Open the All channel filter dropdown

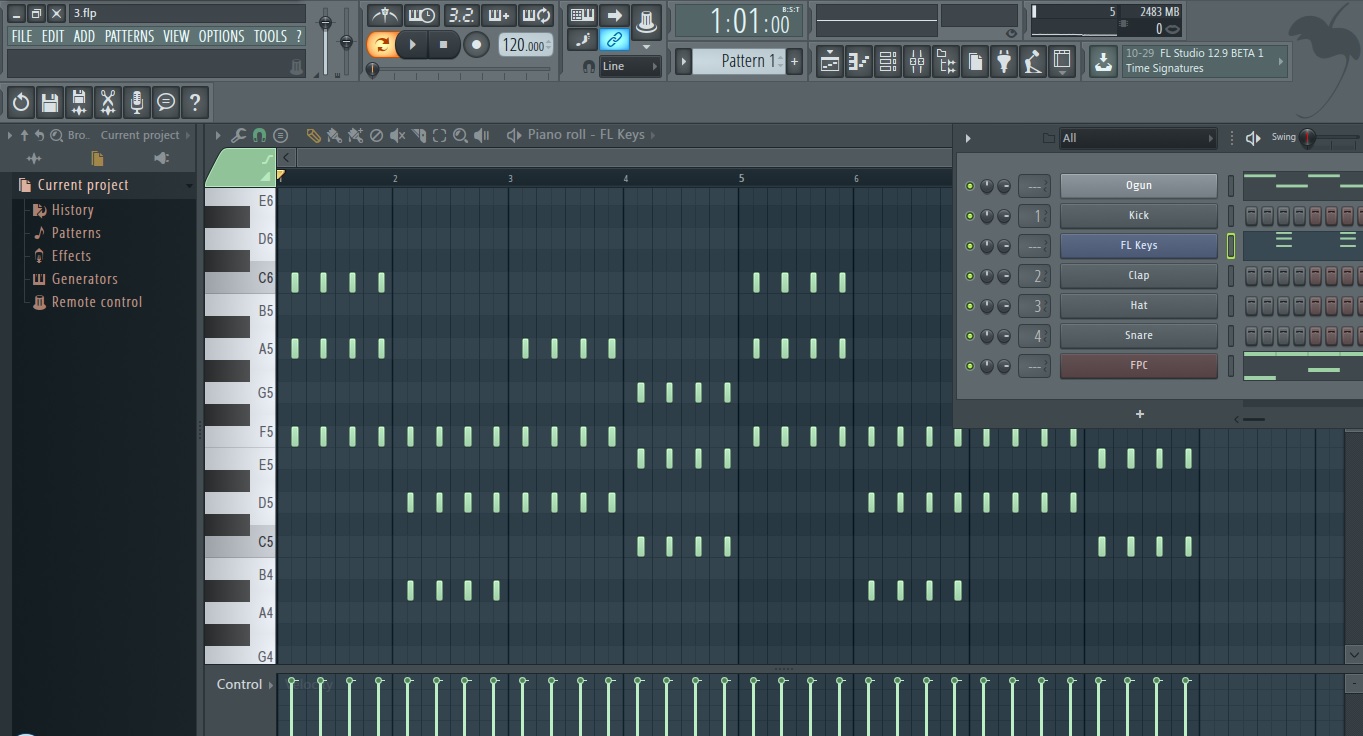click(x=1138, y=138)
